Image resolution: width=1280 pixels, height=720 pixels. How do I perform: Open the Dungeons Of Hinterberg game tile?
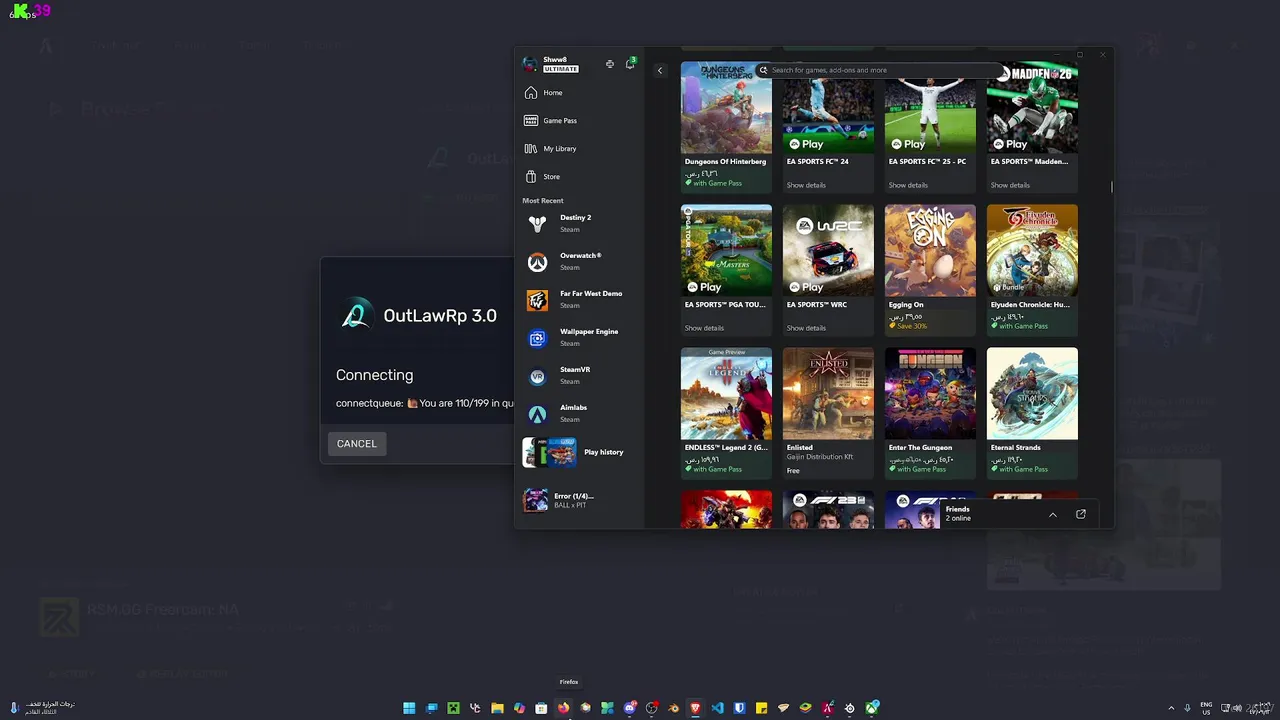tap(726, 127)
